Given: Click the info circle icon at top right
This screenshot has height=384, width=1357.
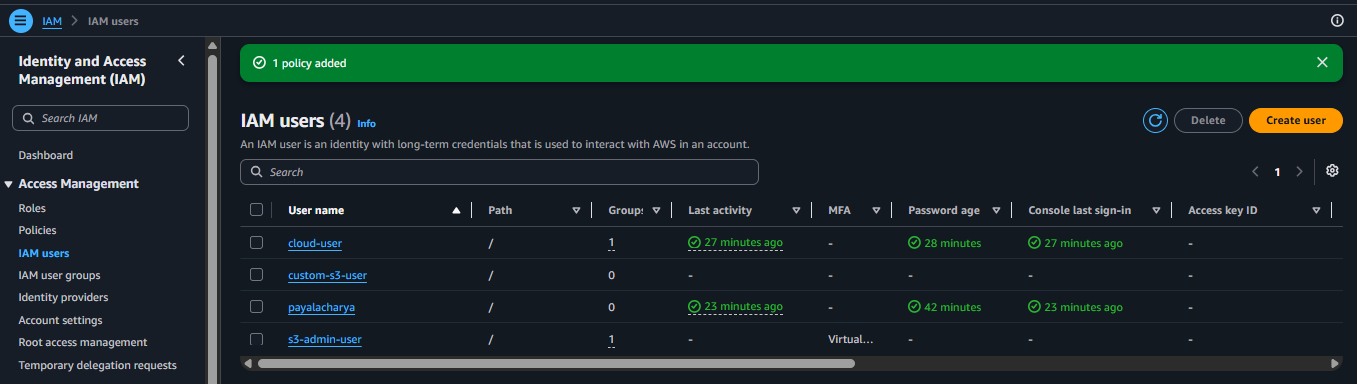Looking at the screenshot, I should click(x=1337, y=20).
